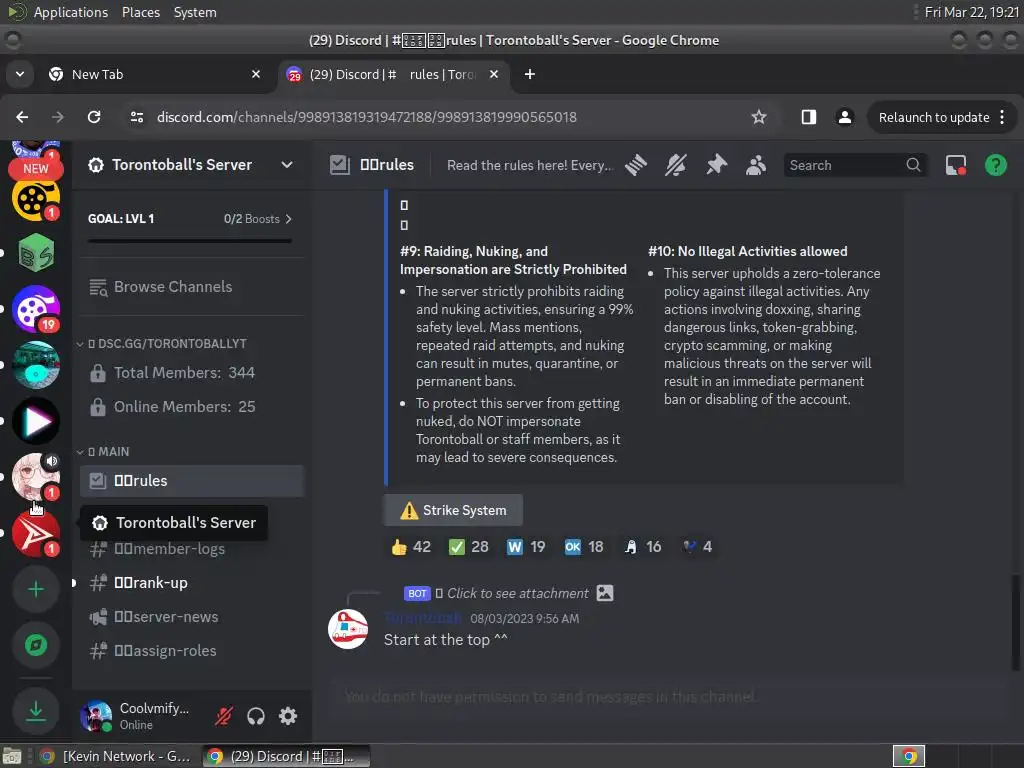Open Chrome tab search dropdown

click(x=20, y=74)
